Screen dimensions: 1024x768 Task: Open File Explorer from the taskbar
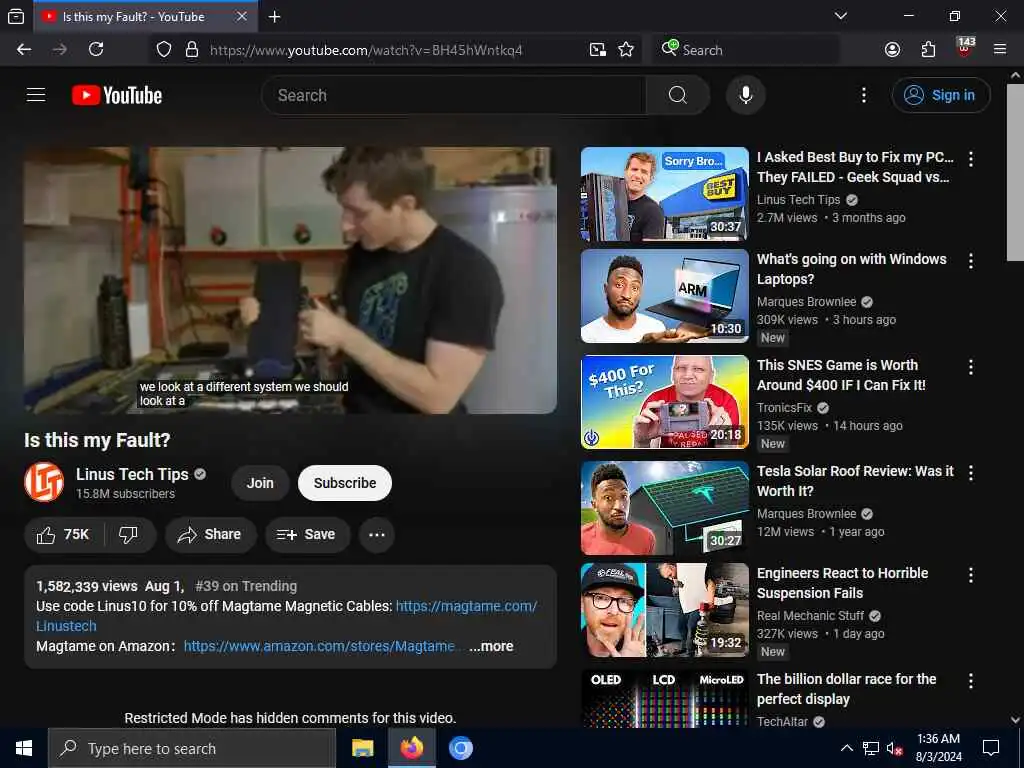click(362, 748)
